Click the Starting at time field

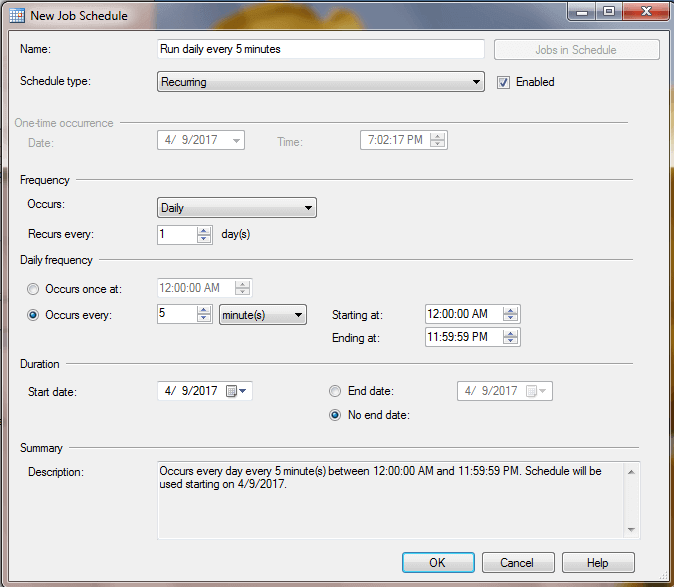pos(463,314)
